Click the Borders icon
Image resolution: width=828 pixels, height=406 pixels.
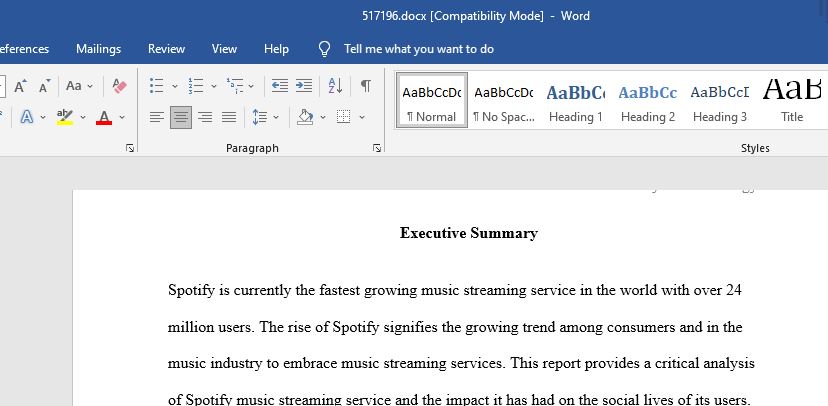(x=343, y=117)
